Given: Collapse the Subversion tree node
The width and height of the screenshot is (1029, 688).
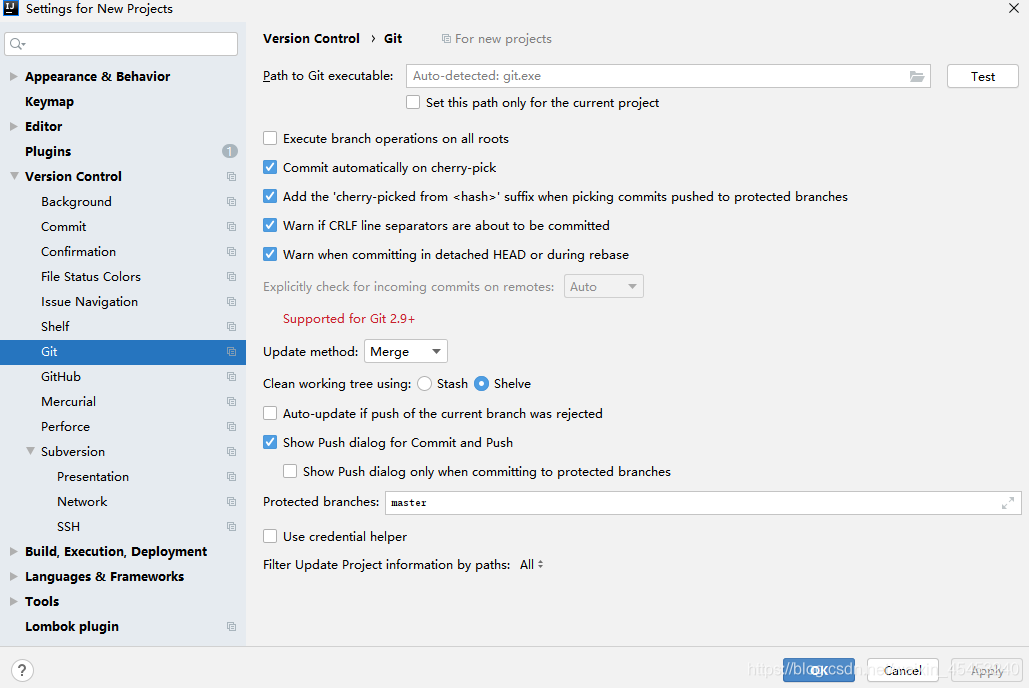Looking at the screenshot, I should 30,452.
